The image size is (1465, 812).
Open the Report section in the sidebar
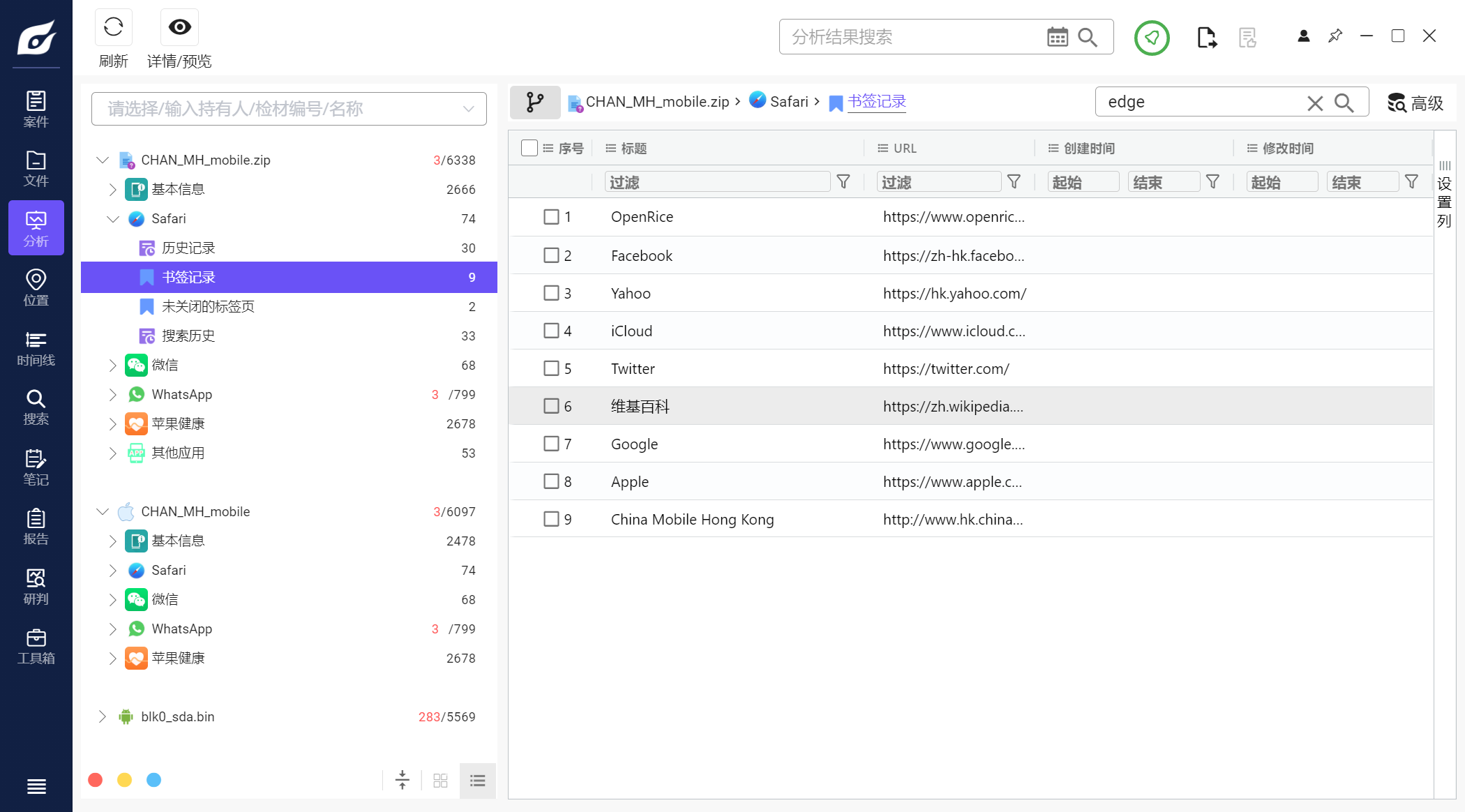coord(36,527)
